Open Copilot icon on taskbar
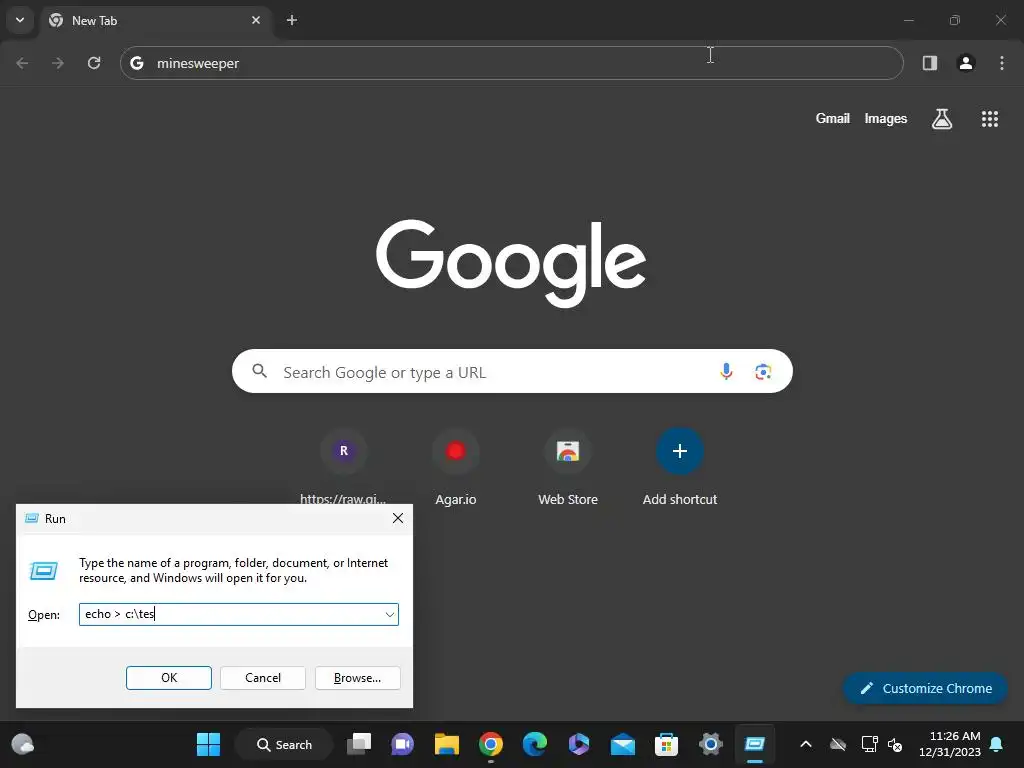The image size is (1024, 768). [579, 744]
